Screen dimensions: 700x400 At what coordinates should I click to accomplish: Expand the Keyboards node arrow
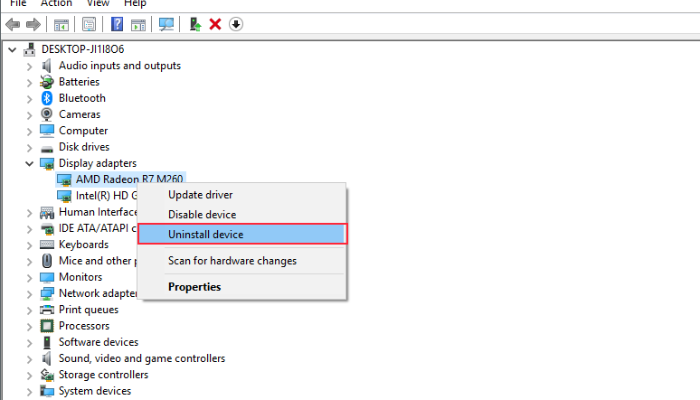click(x=29, y=246)
